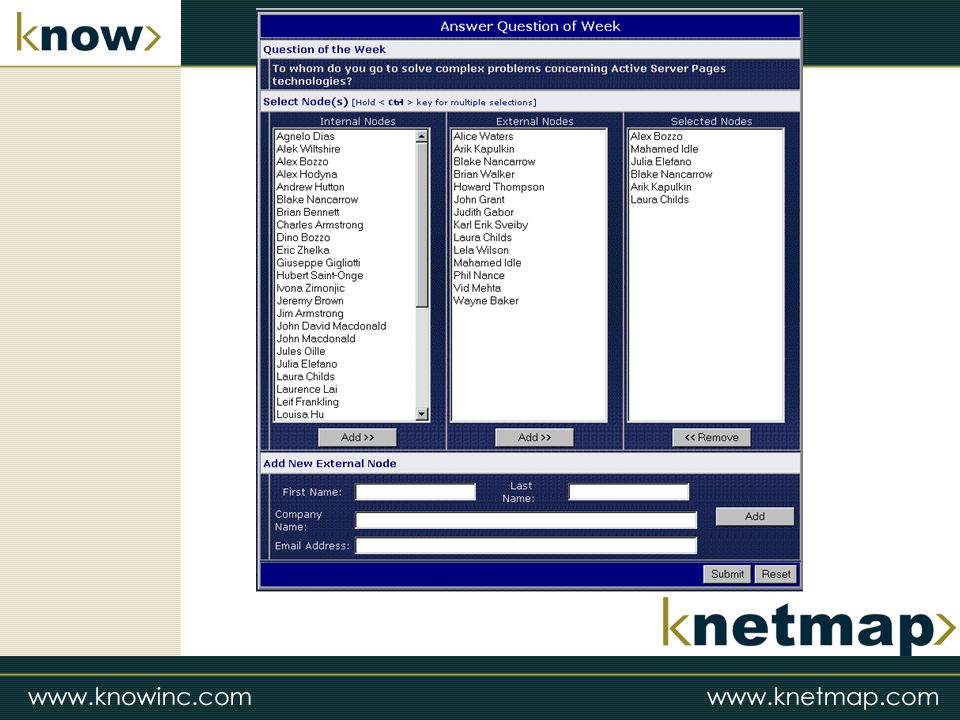Select Judith Gabor in External Nodes
Image resolution: width=960 pixels, height=720 pixels.
pyautogui.click(x=484, y=212)
